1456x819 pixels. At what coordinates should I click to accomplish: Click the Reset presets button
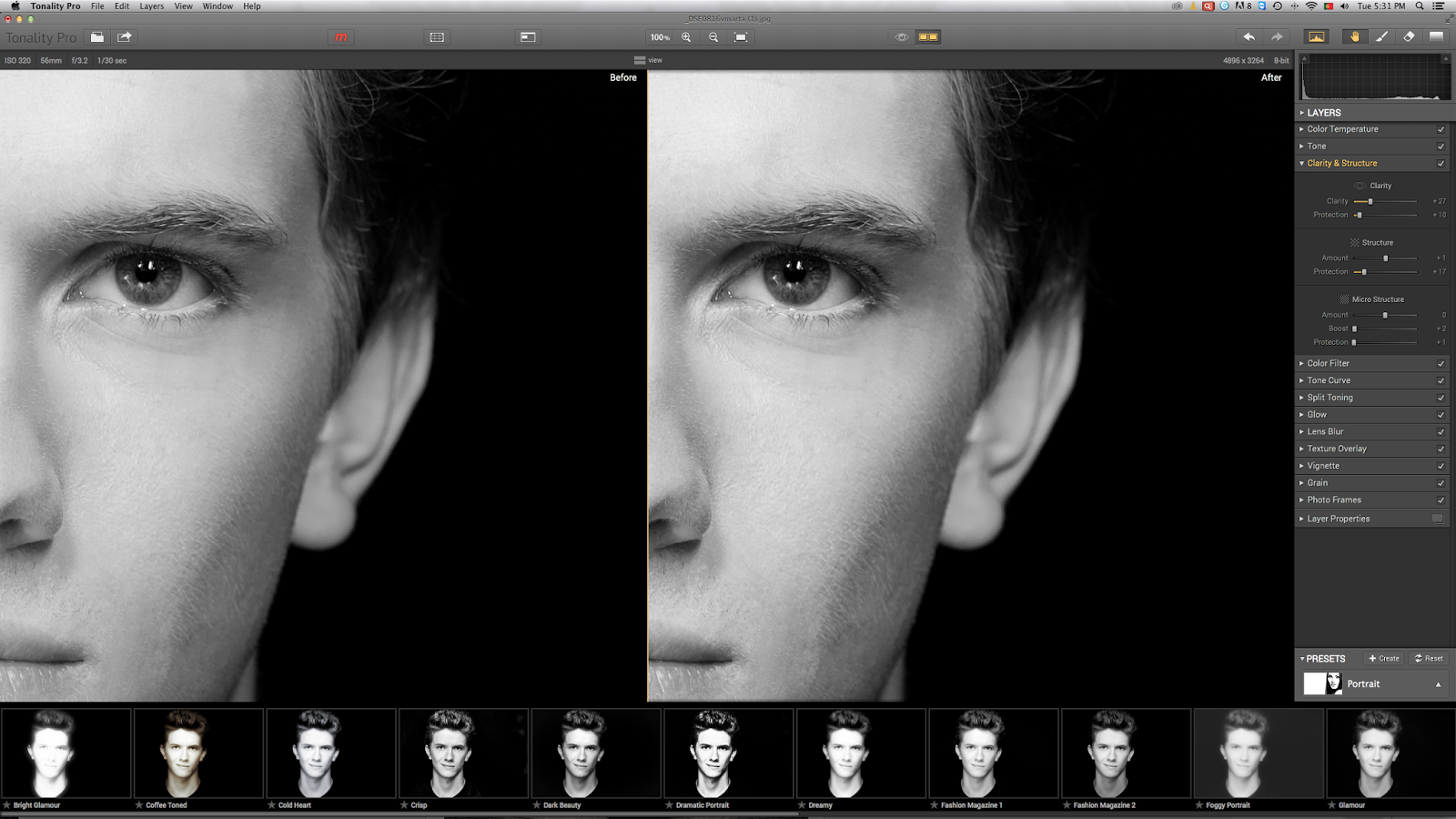coord(1429,659)
